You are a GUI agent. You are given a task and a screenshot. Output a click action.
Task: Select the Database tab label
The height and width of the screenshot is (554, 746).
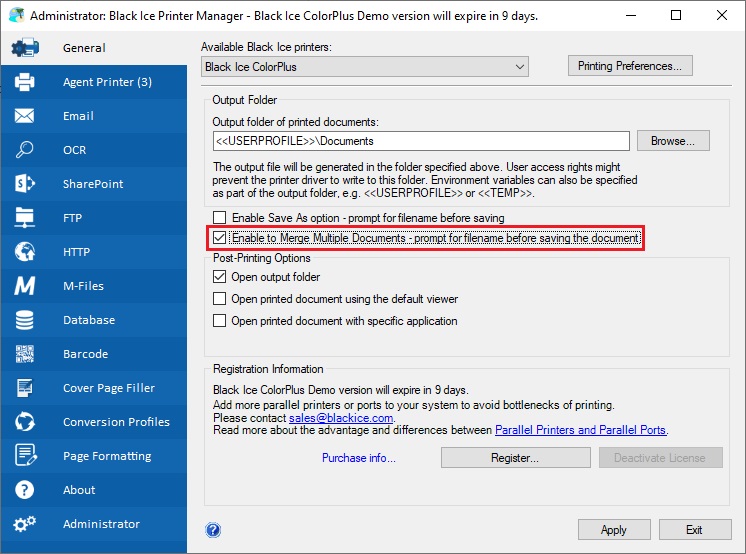click(89, 320)
